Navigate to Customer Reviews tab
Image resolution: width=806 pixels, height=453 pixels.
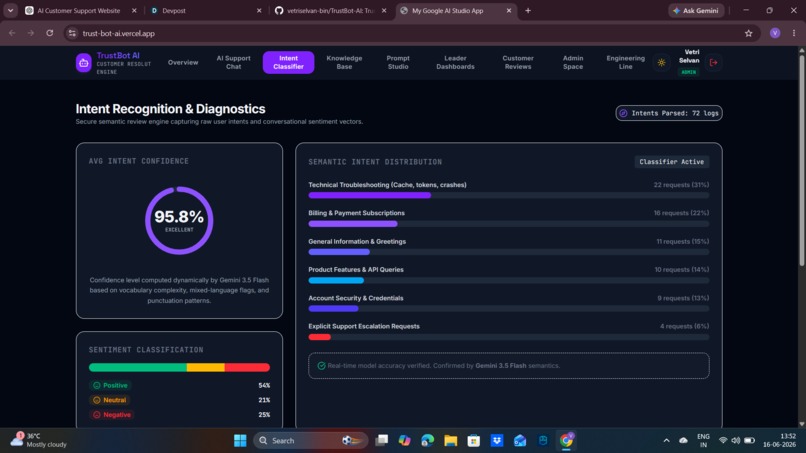(518, 62)
